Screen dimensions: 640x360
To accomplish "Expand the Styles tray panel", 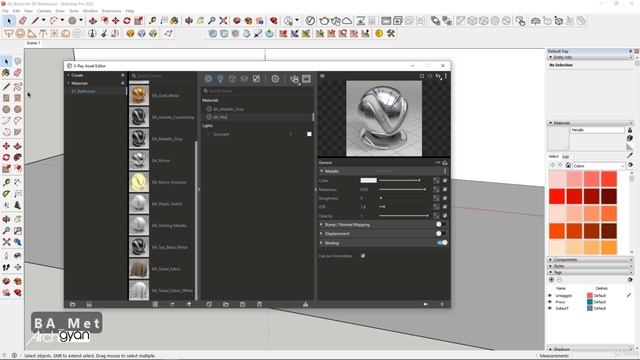I will point(551,266).
